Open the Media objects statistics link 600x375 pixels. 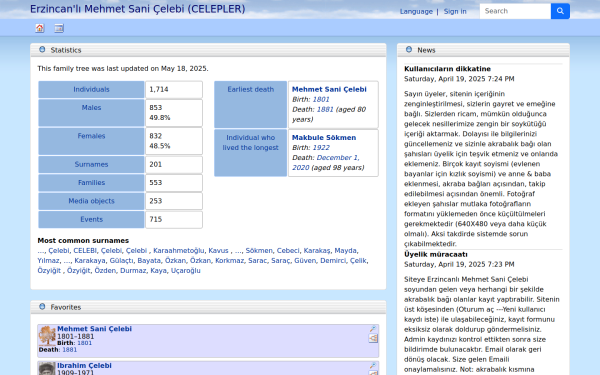tap(91, 201)
